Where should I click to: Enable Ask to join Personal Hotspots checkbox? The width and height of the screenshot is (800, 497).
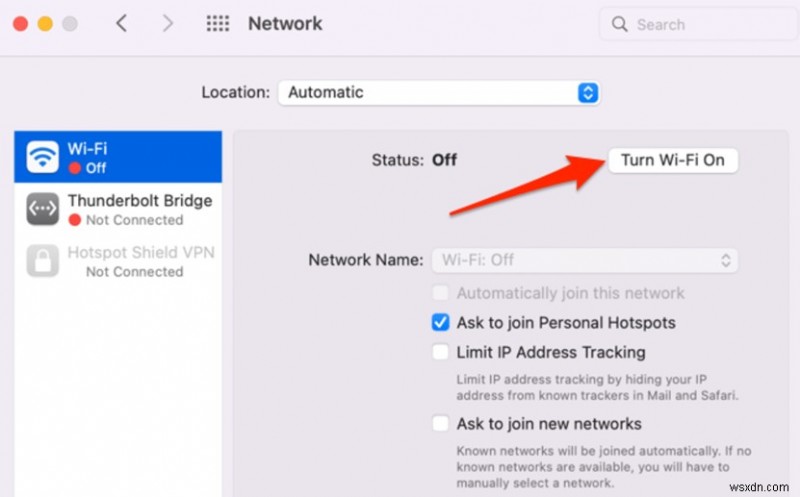click(x=440, y=322)
